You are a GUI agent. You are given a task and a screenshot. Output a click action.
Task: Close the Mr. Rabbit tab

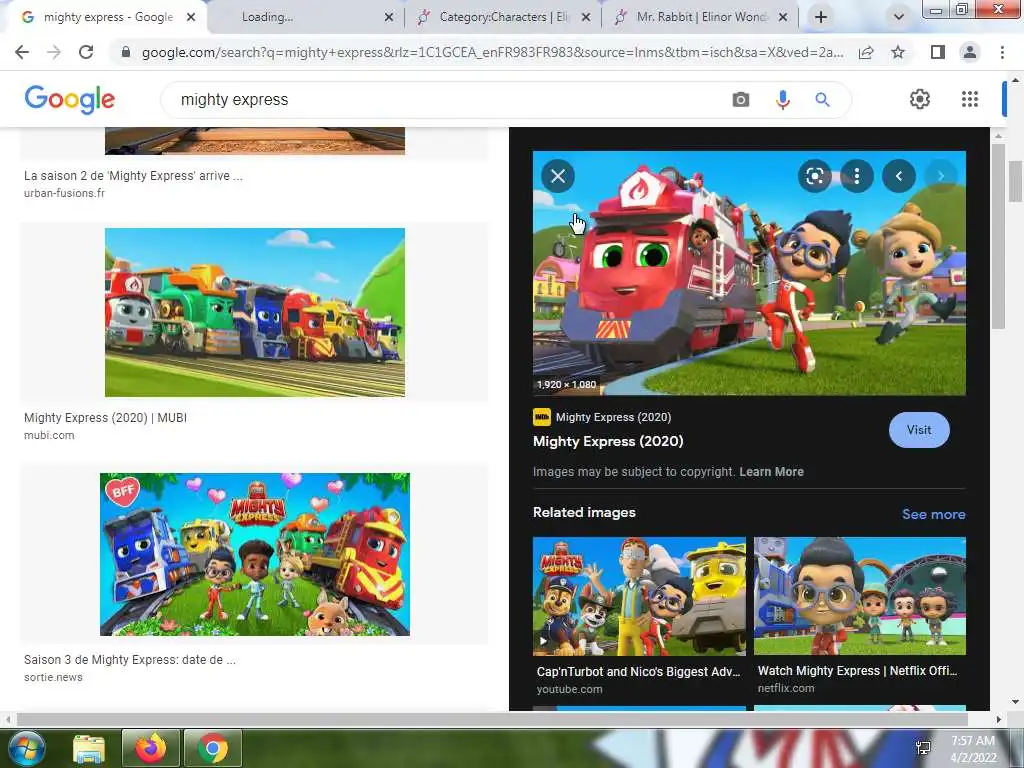click(783, 18)
